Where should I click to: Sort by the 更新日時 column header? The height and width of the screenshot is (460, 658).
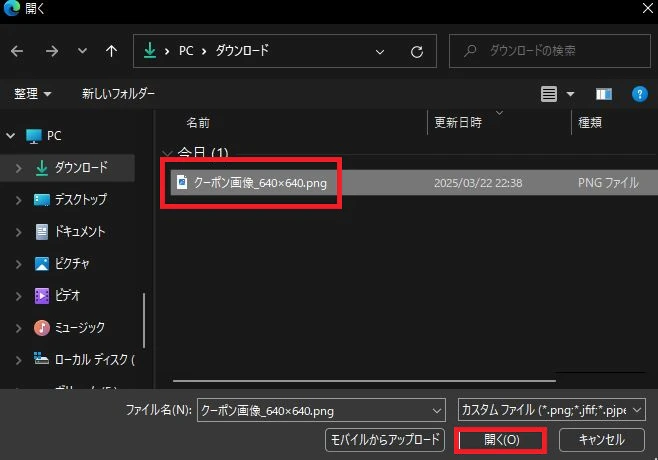[x=458, y=123]
